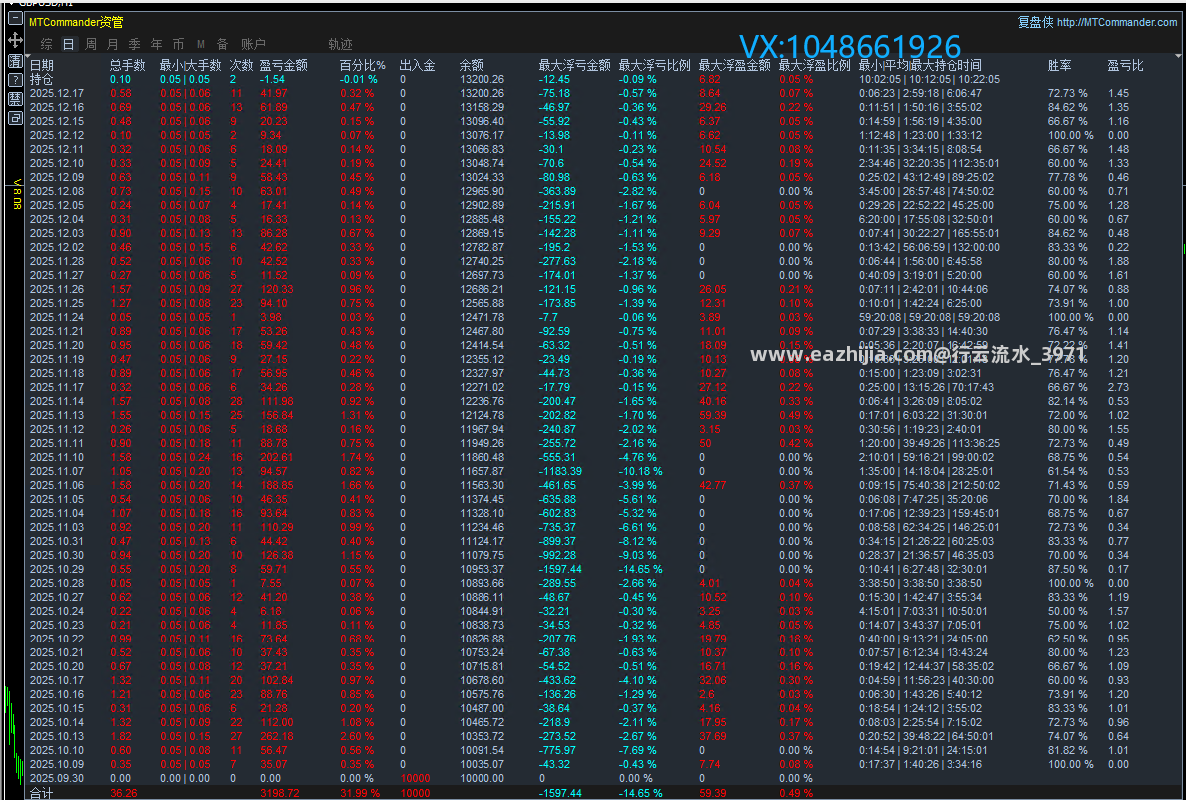1186x800 pixels.
Task: Click the 31.99 % total percentage
Action: [x=360, y=793]
